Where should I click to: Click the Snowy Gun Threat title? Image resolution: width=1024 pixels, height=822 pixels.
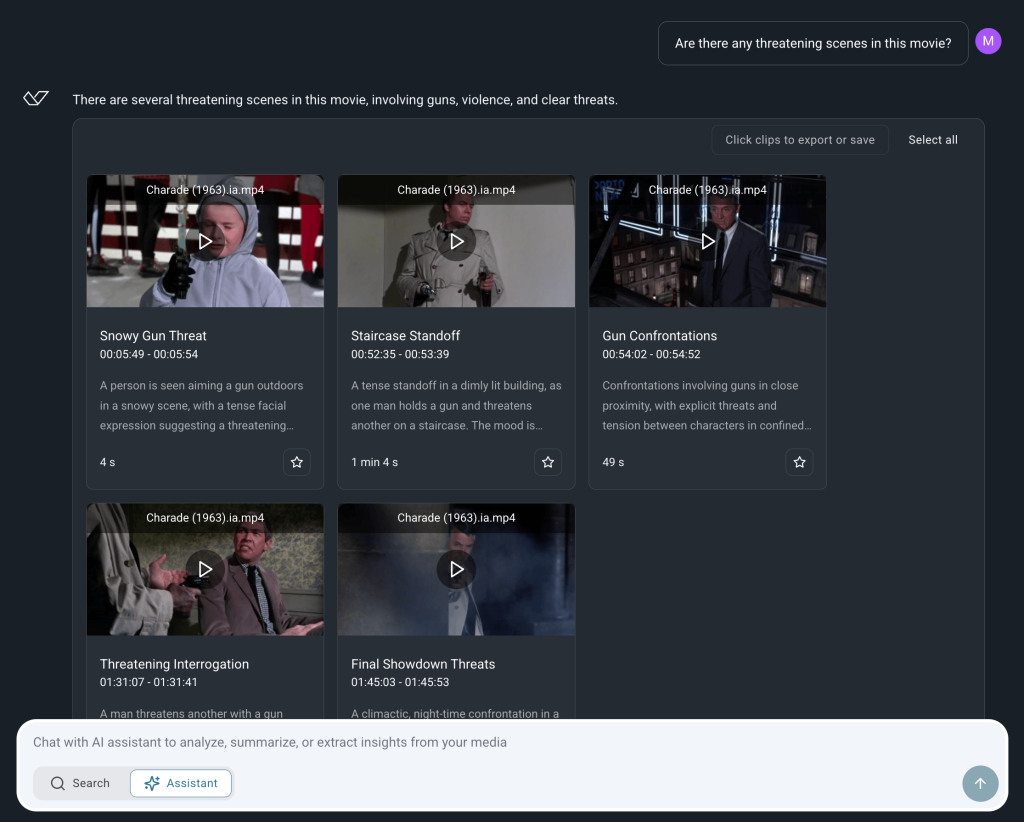153,336
